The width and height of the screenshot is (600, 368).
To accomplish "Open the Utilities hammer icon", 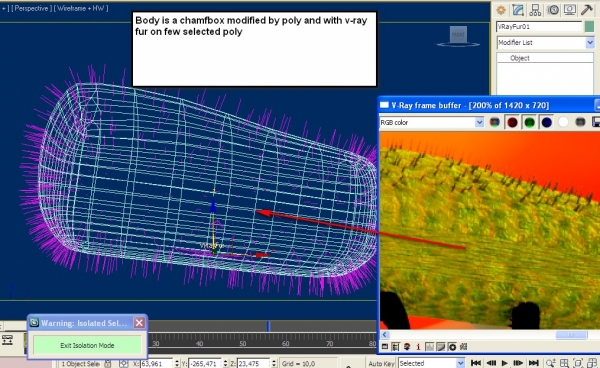I will [586, 10].
